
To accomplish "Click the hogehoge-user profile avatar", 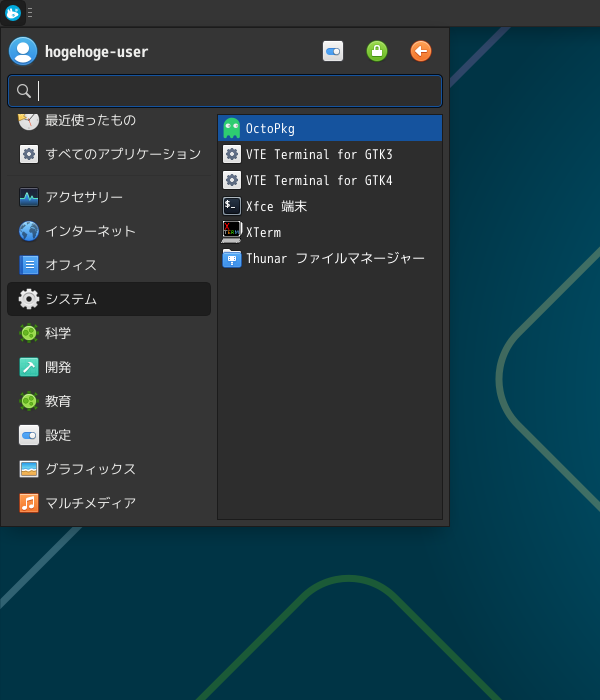I will point(23,51).
